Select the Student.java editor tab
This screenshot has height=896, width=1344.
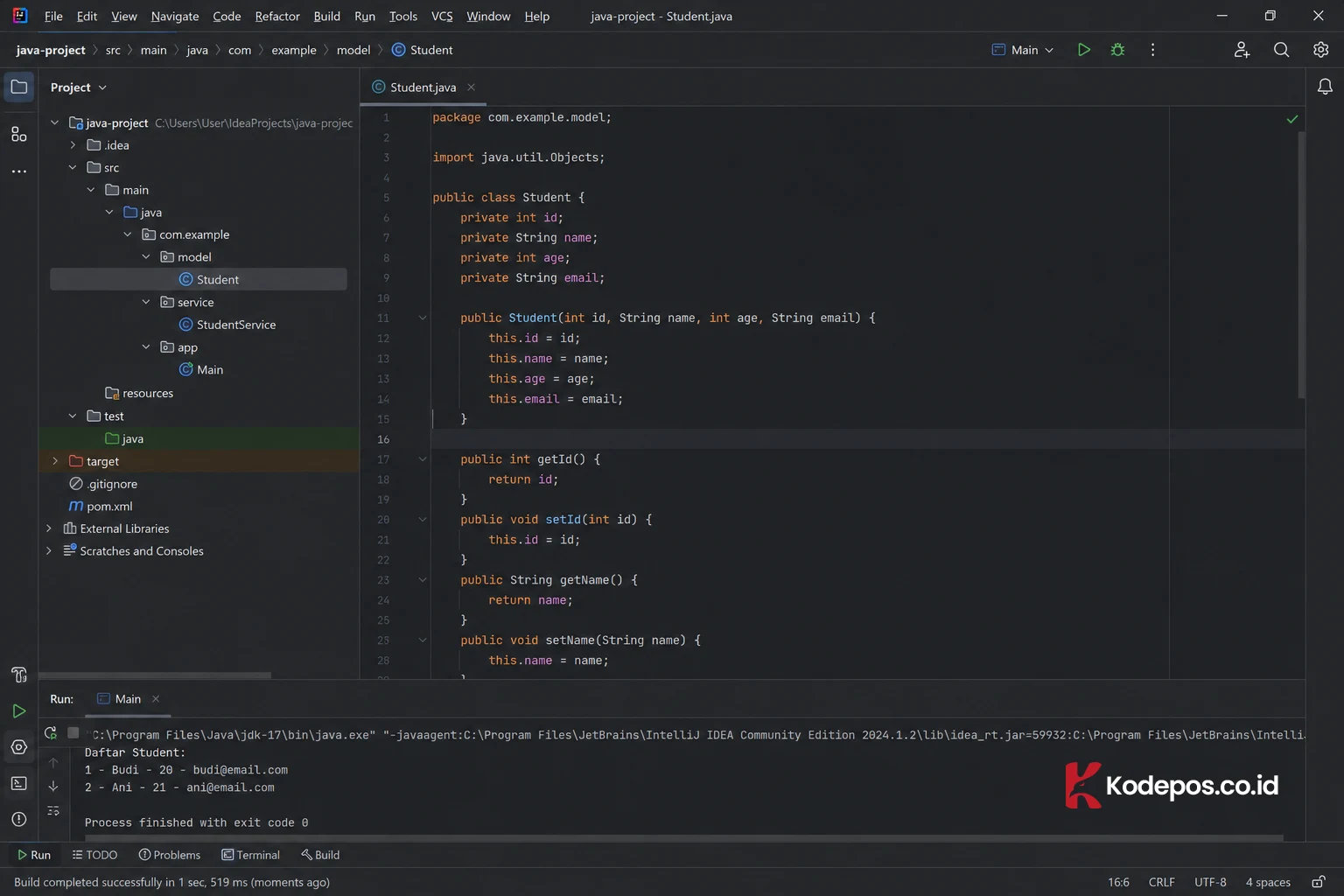423,87
